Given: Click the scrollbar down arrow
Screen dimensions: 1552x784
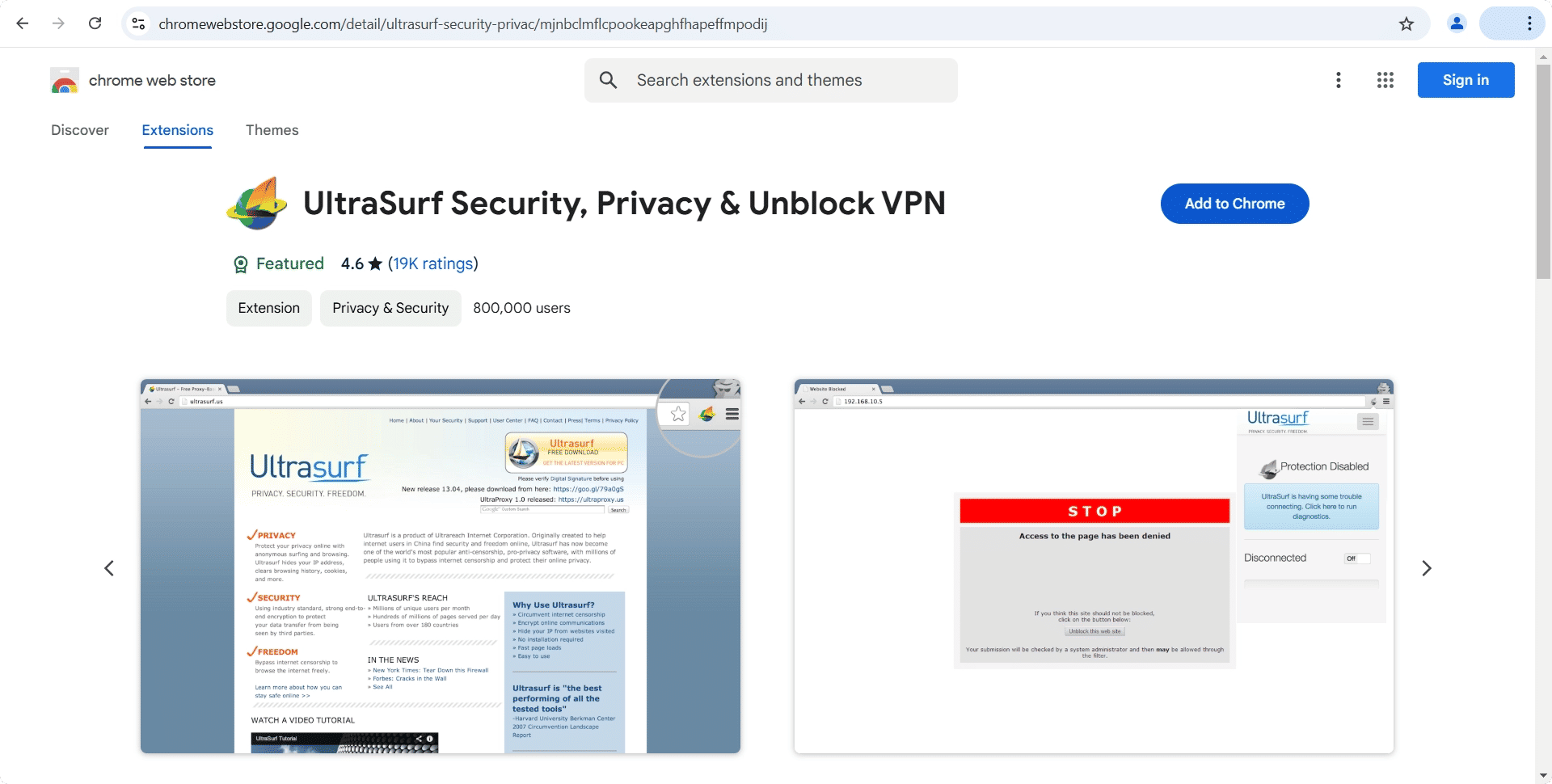Looking at the screenshot, I should tap(1543, 777).
